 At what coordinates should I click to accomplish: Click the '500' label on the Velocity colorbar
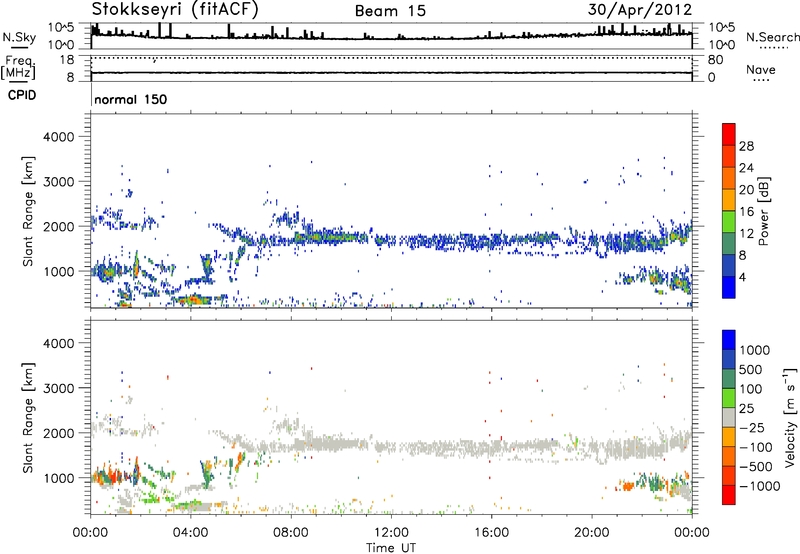pos(751,370)
